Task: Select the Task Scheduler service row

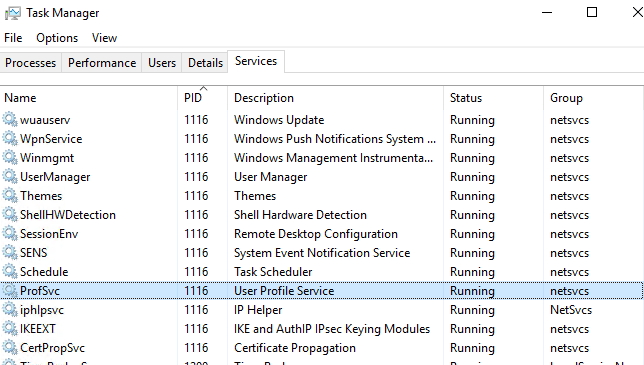Action: [322, 271]
